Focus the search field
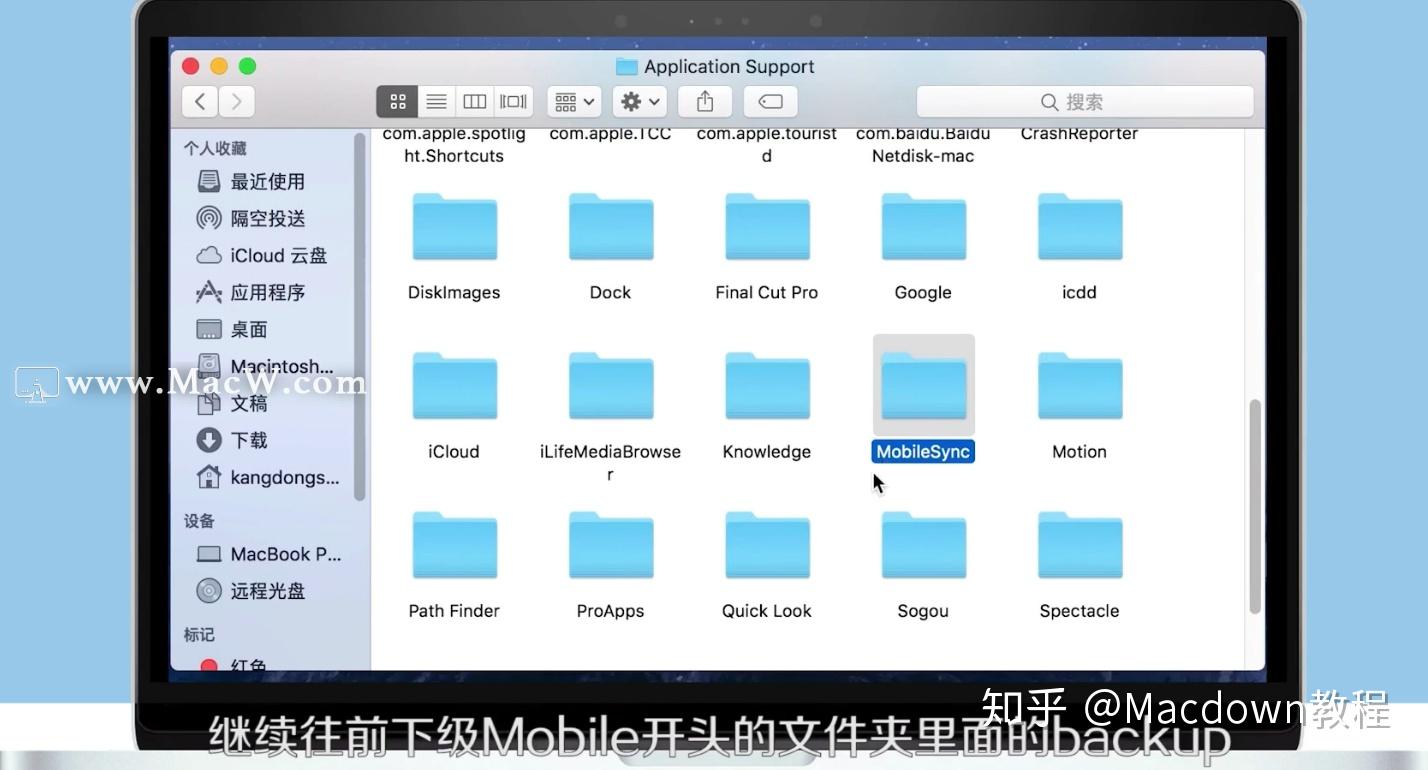The width and height of the screenshot is (1428, 770). click(1085, 101)
